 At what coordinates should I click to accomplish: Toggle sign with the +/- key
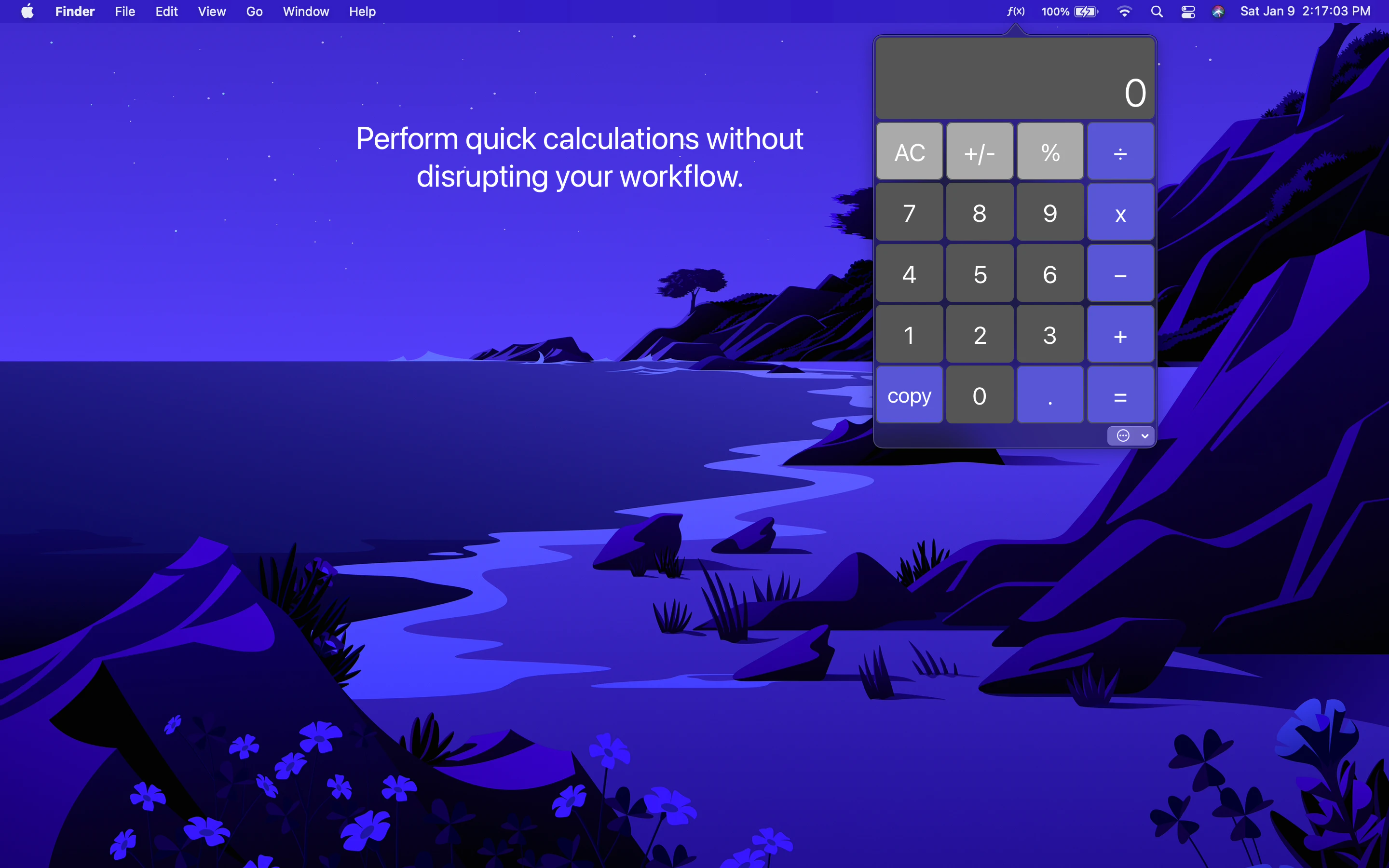pos(979,152)
